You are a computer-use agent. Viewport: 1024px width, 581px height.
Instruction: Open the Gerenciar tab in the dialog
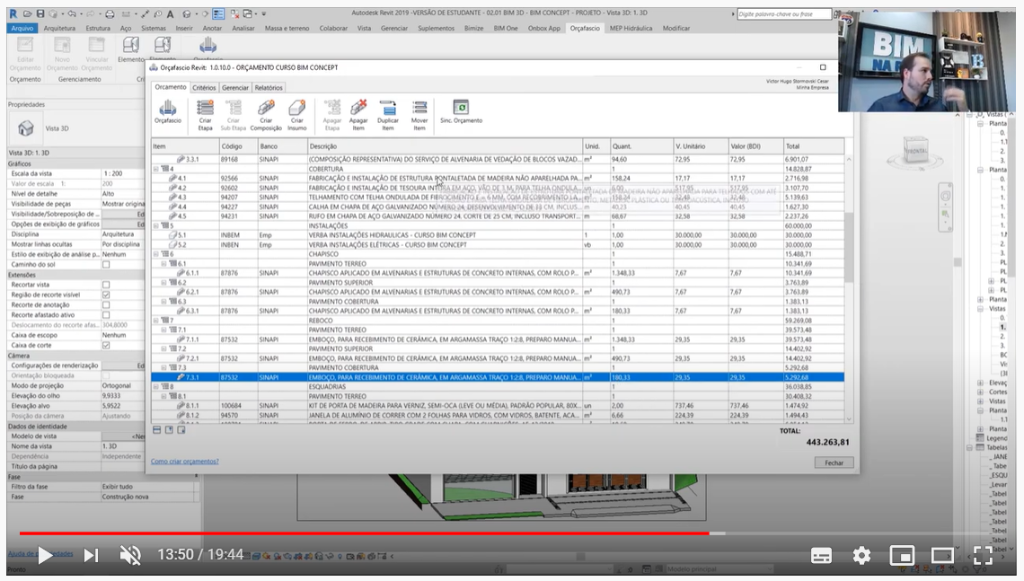pos(235,87)
